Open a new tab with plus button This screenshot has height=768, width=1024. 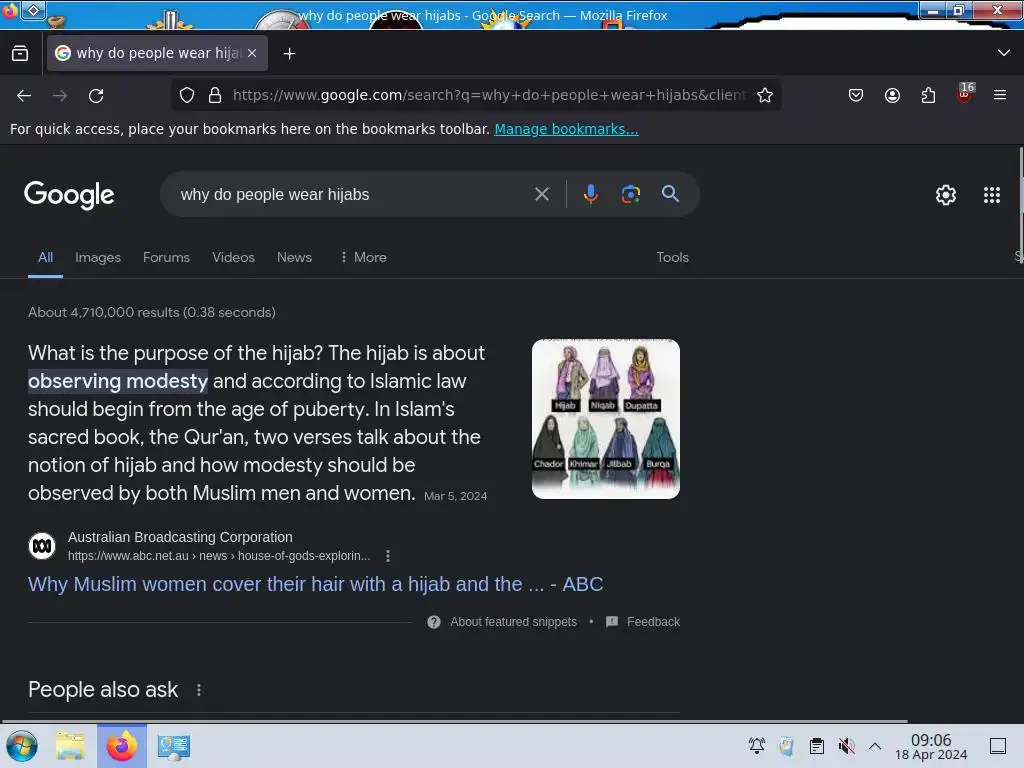coord(289,54)
